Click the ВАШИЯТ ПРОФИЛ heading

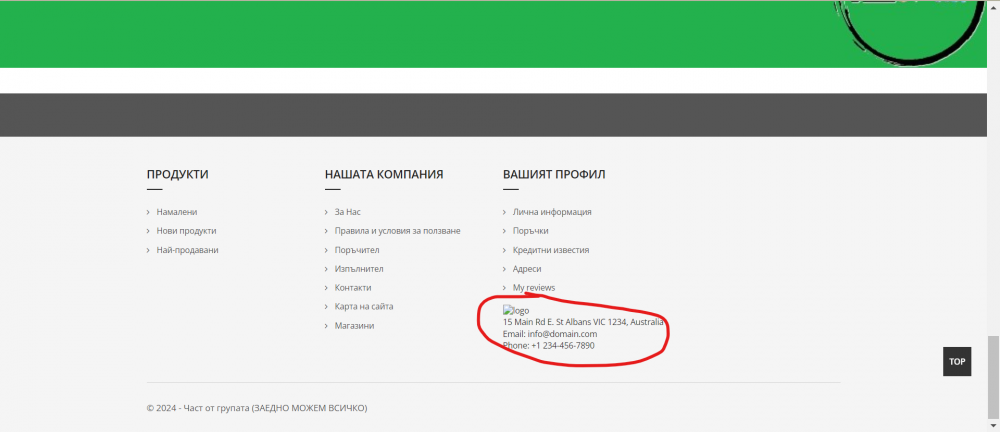tap(554, 174)
